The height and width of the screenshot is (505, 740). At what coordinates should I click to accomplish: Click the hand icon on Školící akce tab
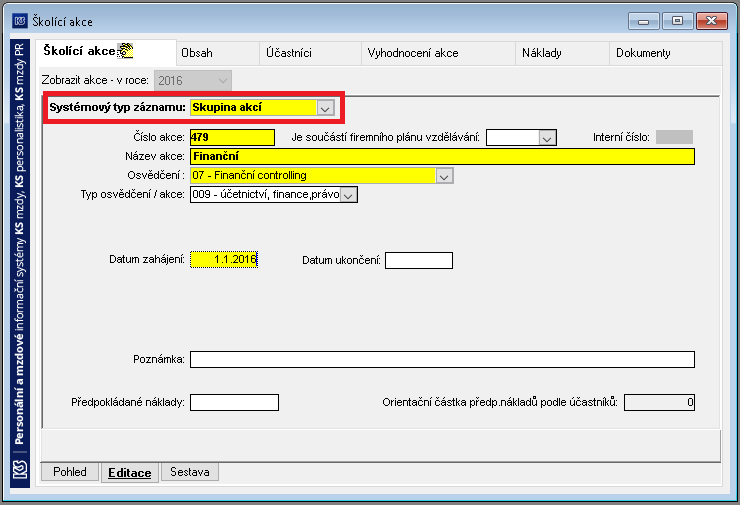click(126, 50)
